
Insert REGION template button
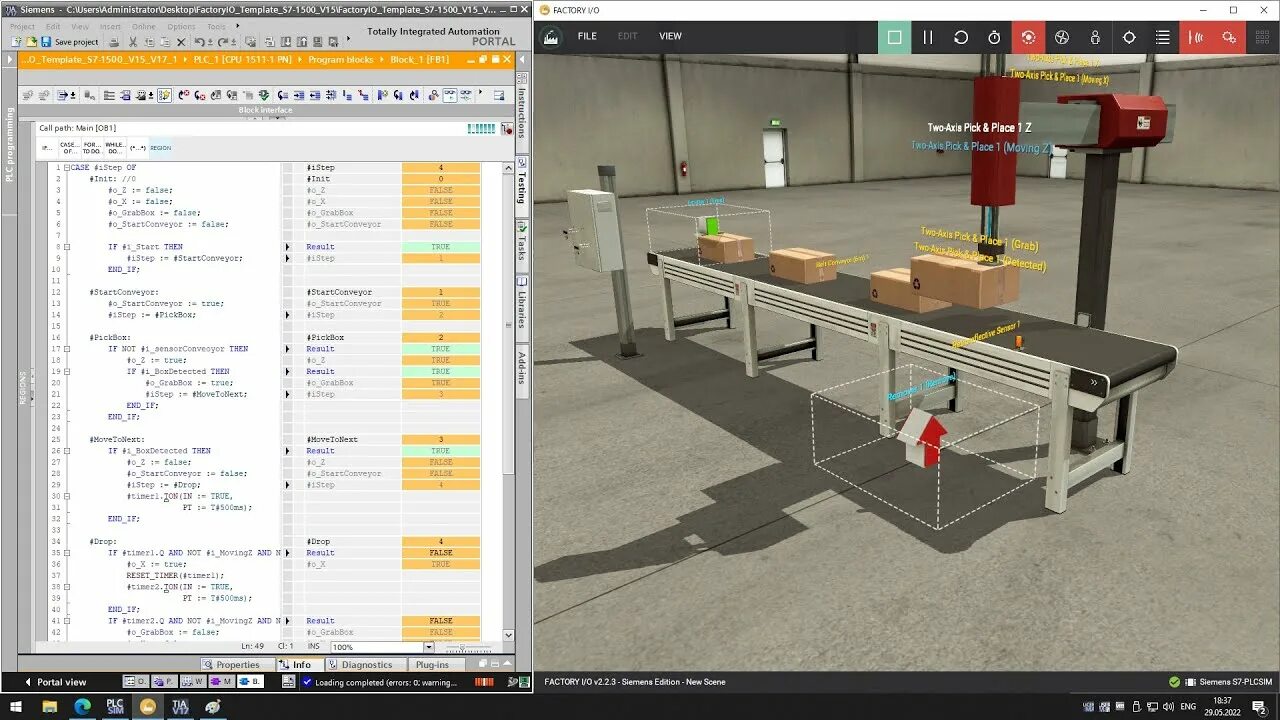pos(160,148)
